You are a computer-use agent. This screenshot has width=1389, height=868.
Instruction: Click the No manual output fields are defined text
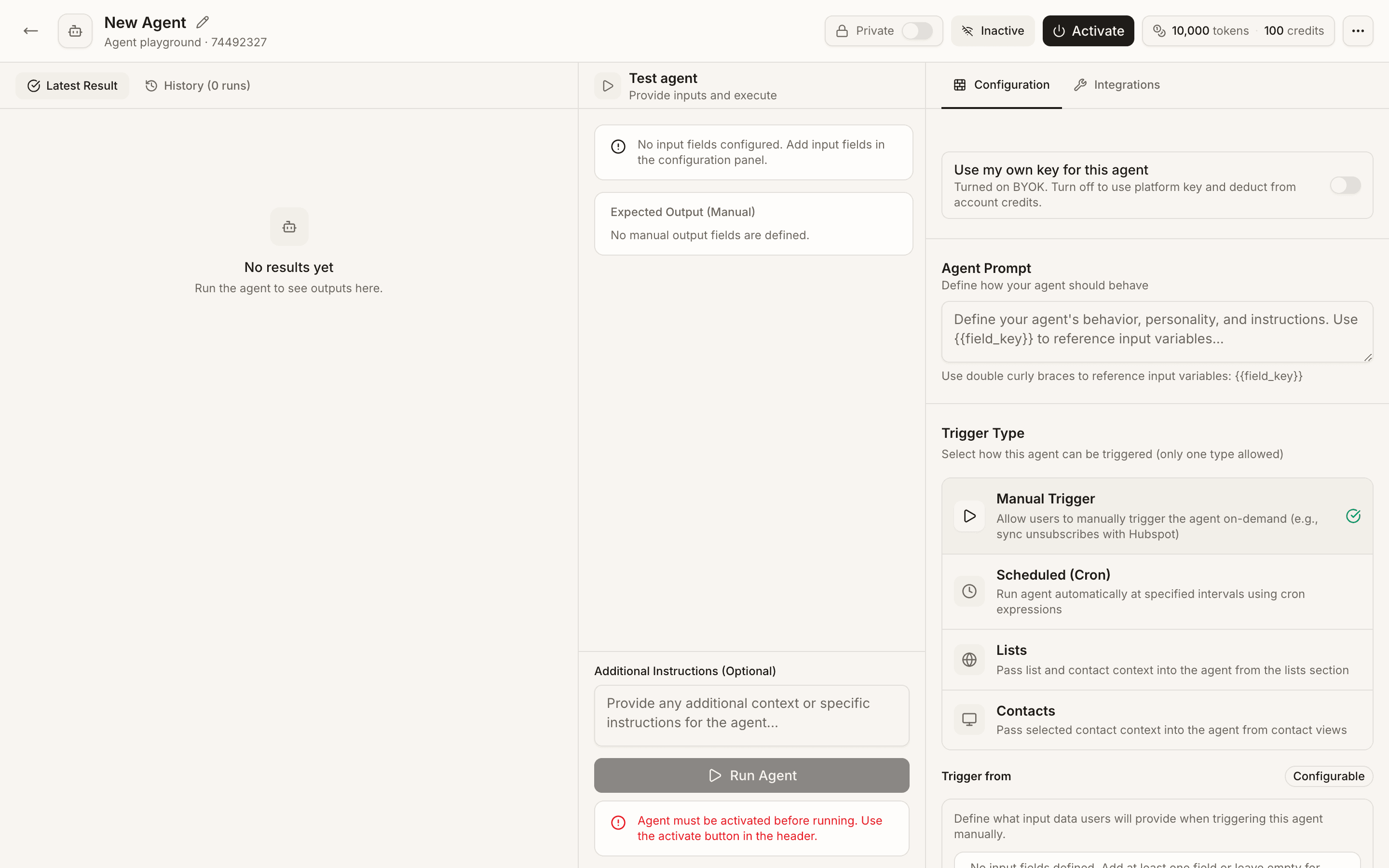(710, 235)
